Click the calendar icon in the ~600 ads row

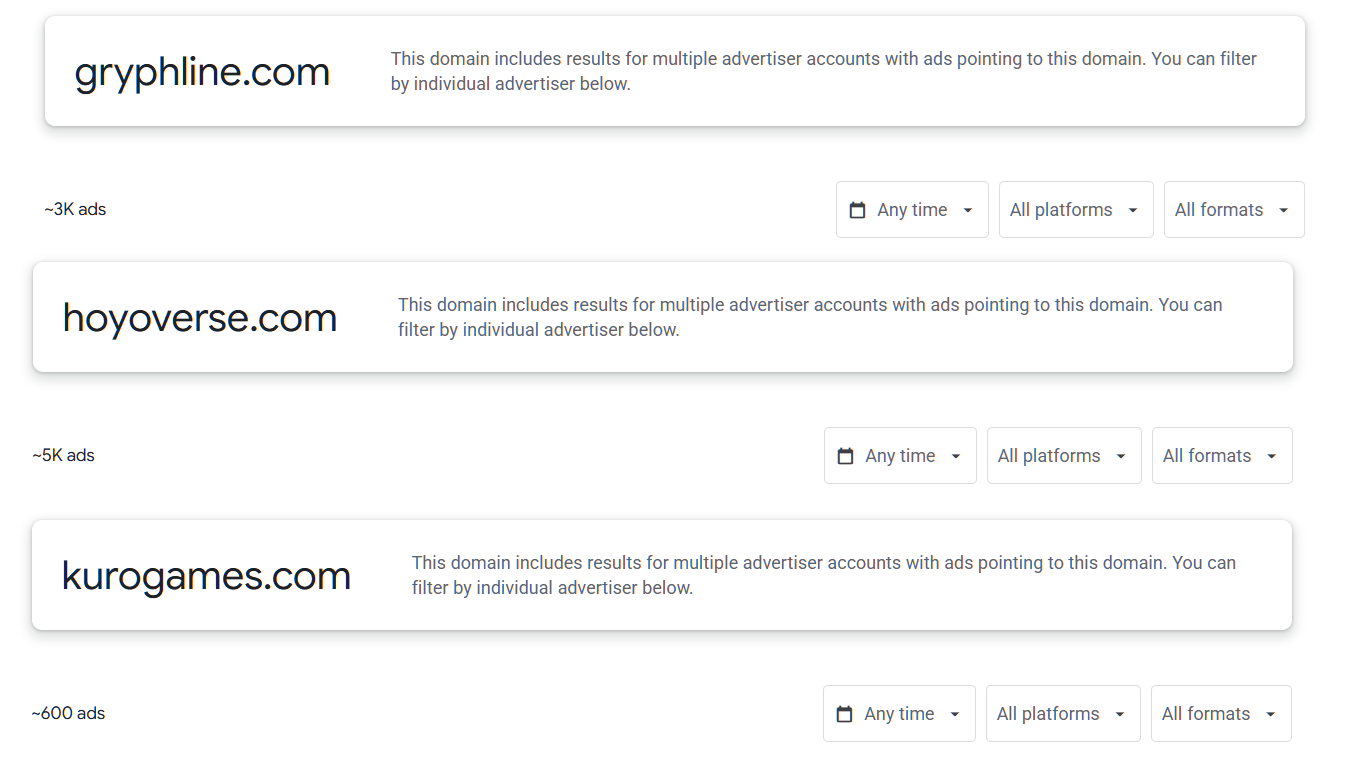(x=844, y=714)
